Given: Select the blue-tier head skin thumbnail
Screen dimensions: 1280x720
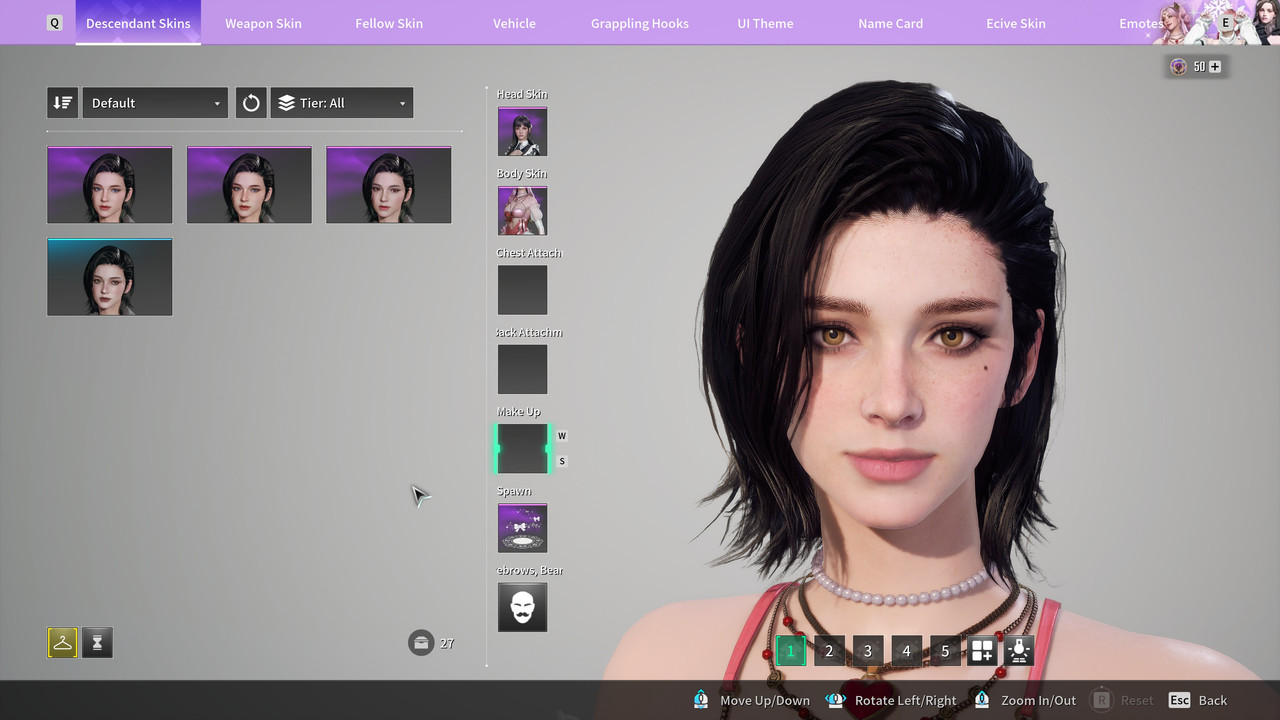Looking at the screenshot, I should coord(110,277).
